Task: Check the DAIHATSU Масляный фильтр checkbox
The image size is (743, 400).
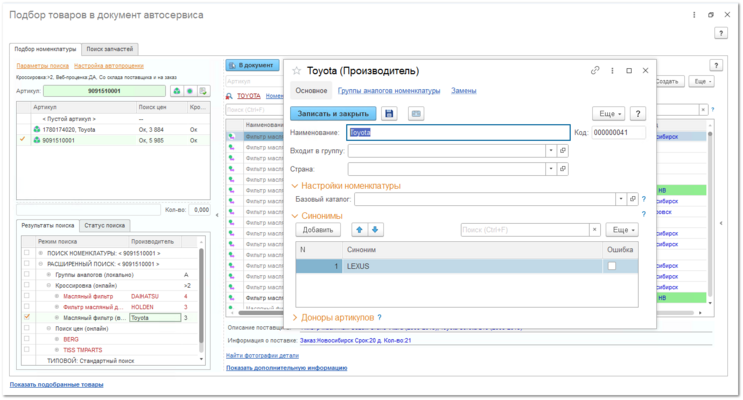Action: (27, 296)
